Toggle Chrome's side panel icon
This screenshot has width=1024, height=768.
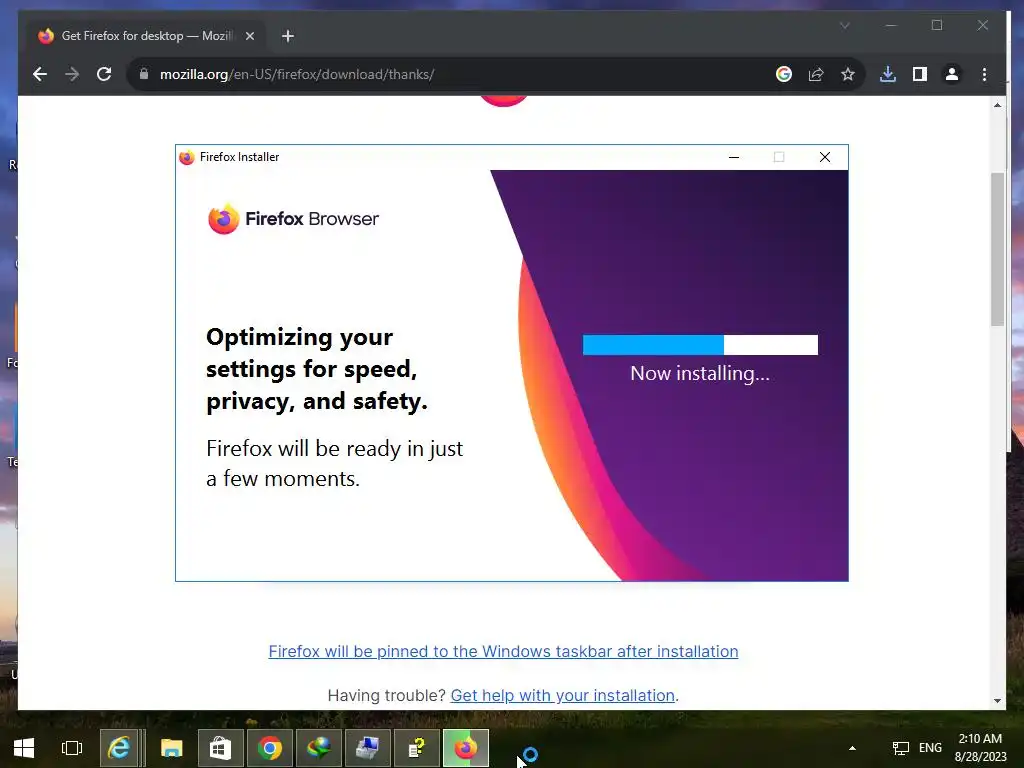[x=920, y=74]
